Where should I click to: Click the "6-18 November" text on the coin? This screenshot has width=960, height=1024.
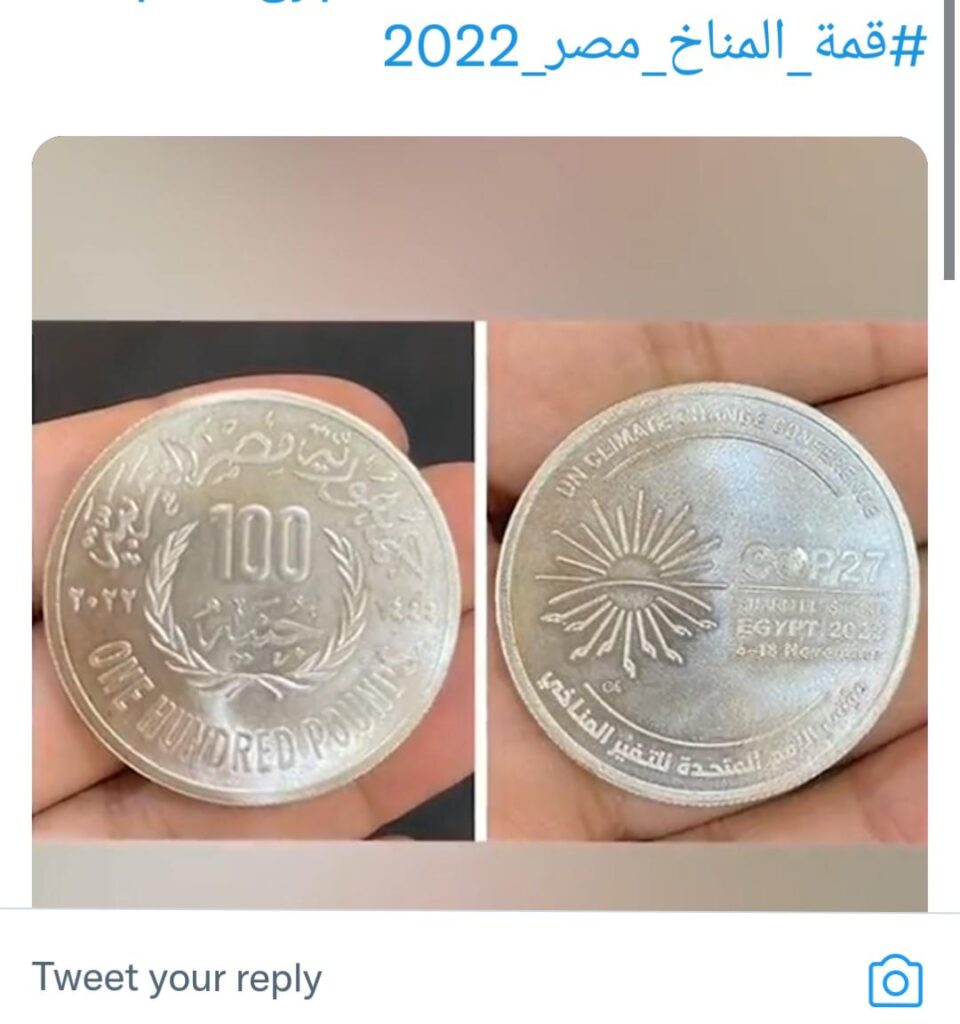click(807, 651)
